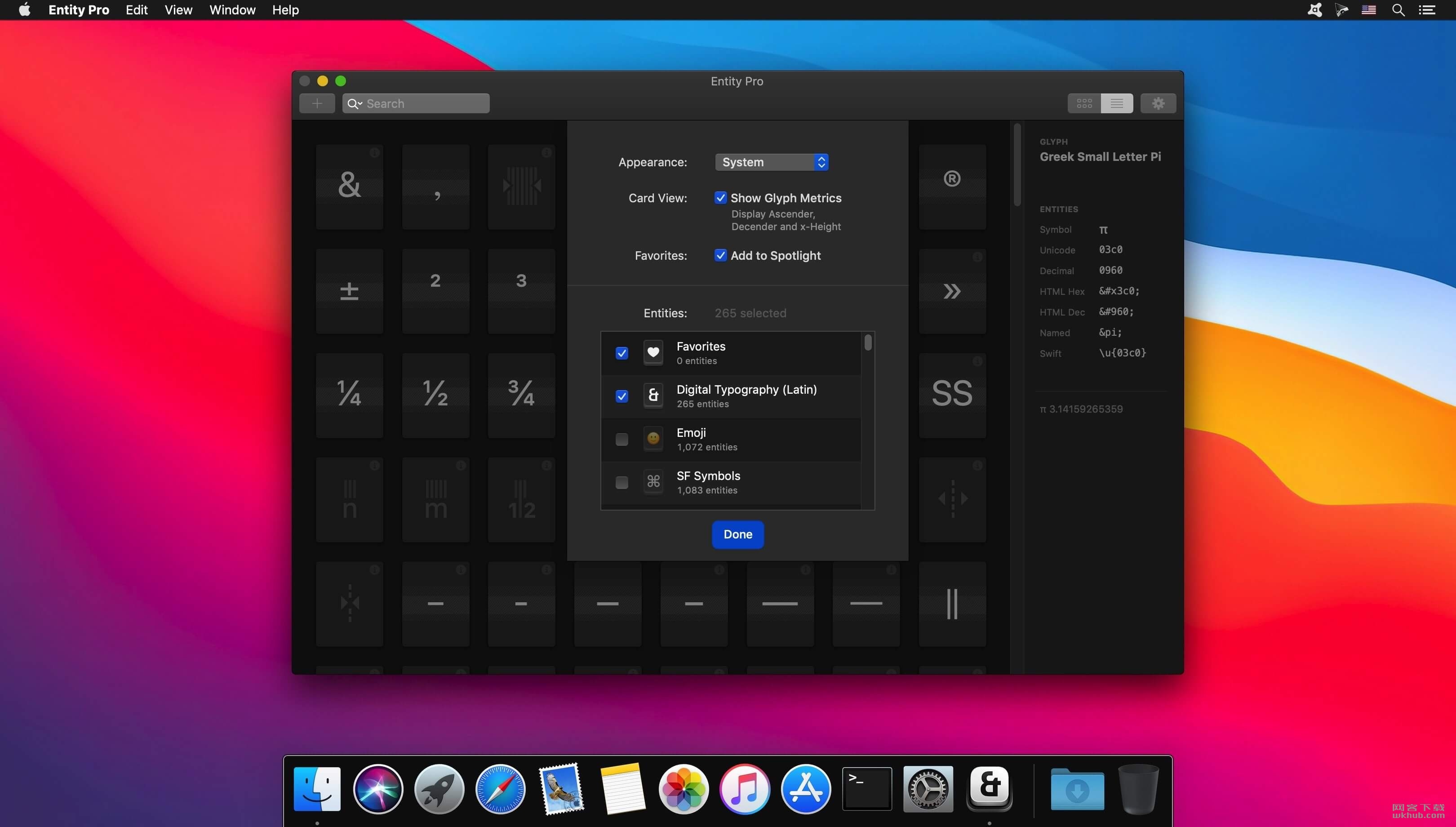Click the glyph grid scrollbar
Image resolution: width=1456 pixels, height=827 pixels.
pyautogui.click(x=1017, y=165)
